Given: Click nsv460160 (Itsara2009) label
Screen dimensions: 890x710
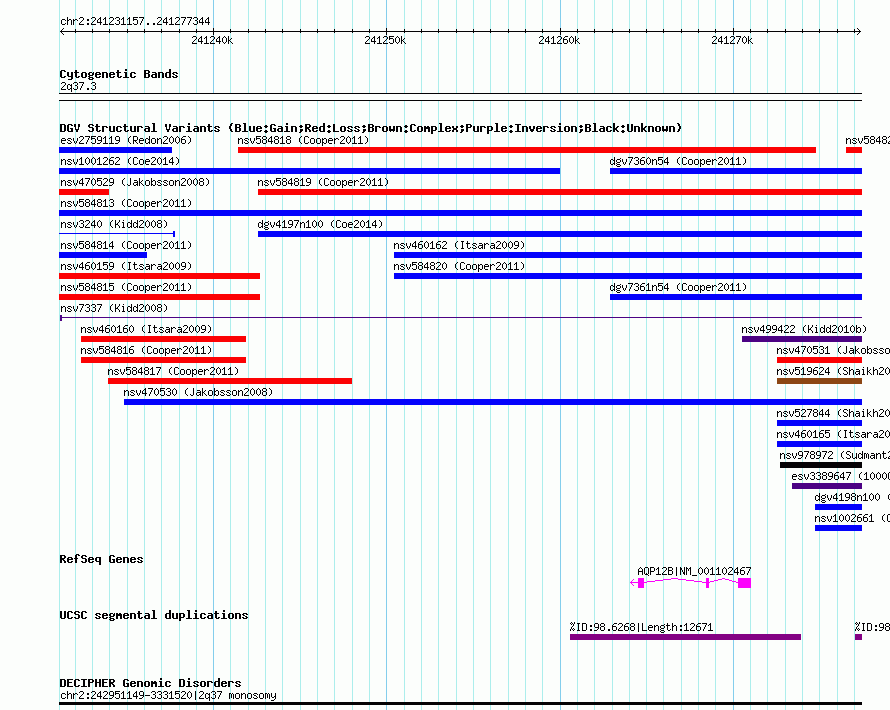Looking at the screenshot, I should click(146, 329).
